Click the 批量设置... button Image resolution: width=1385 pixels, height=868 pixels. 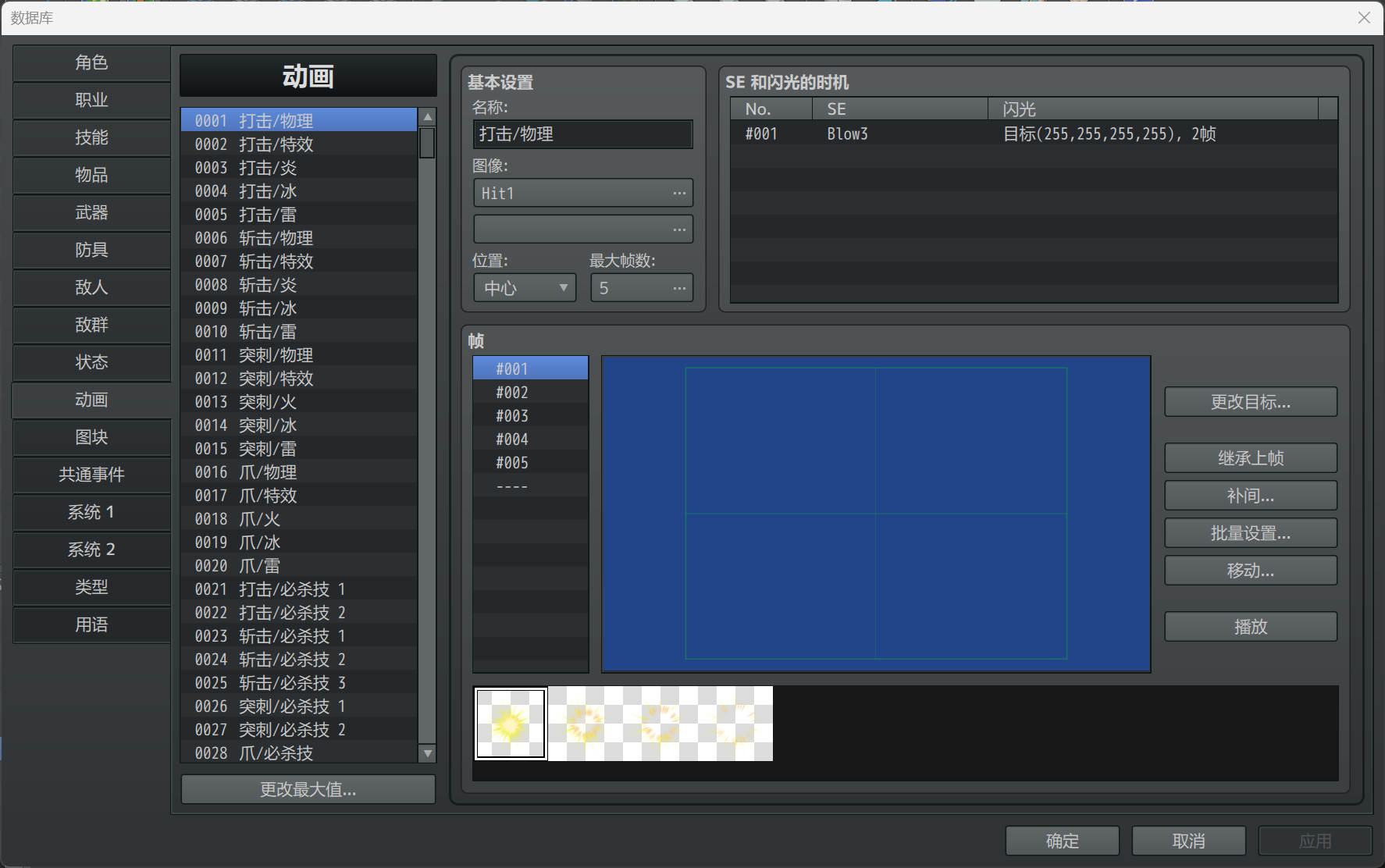point(1251,533)
